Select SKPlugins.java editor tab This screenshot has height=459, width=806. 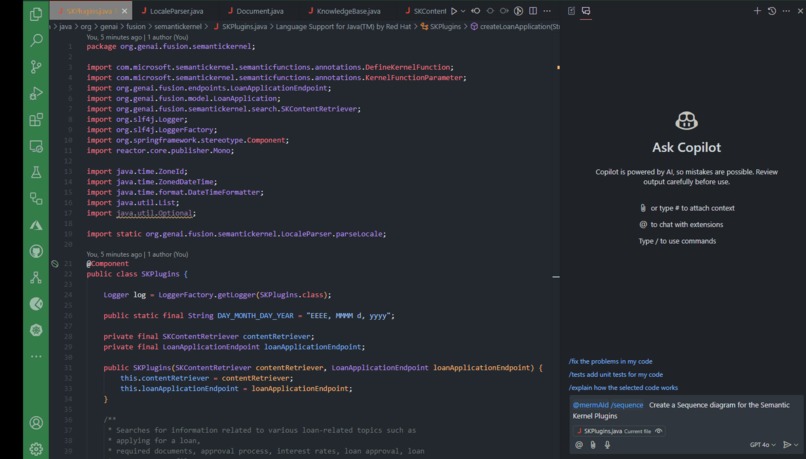90,11
